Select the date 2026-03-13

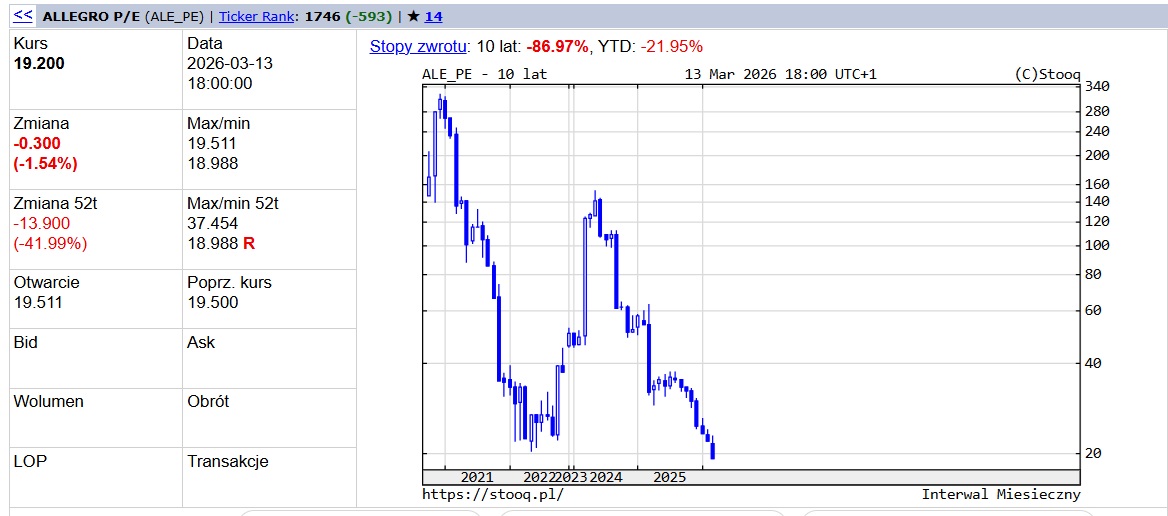230,64
